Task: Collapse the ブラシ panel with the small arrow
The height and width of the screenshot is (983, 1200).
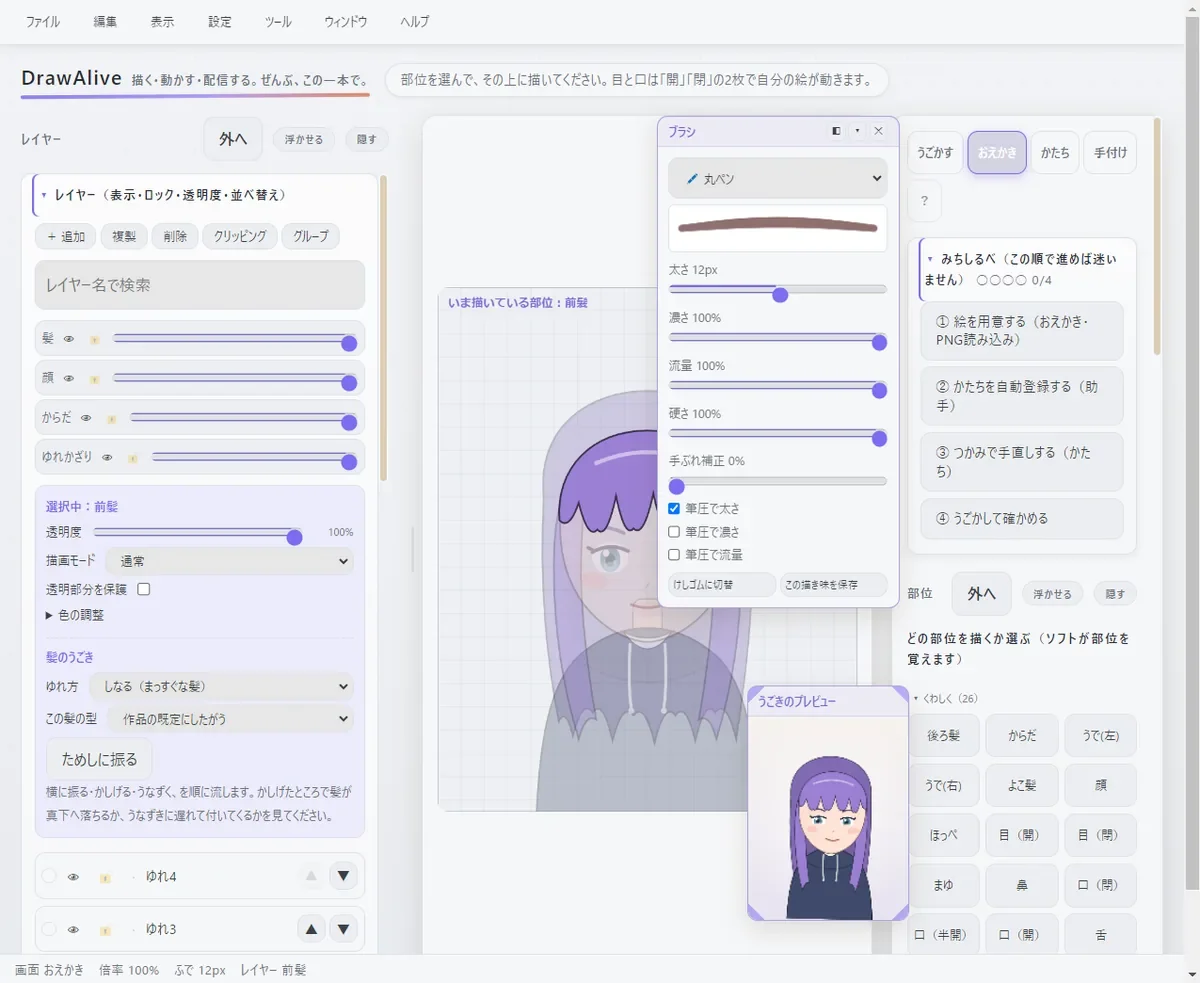Action: pos(857,131)
